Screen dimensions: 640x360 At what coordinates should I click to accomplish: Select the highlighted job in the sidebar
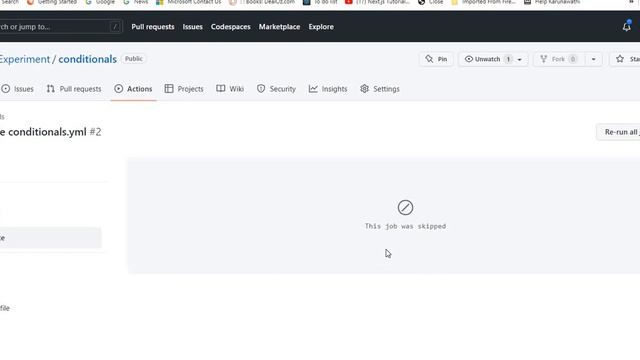coord(51,238)
